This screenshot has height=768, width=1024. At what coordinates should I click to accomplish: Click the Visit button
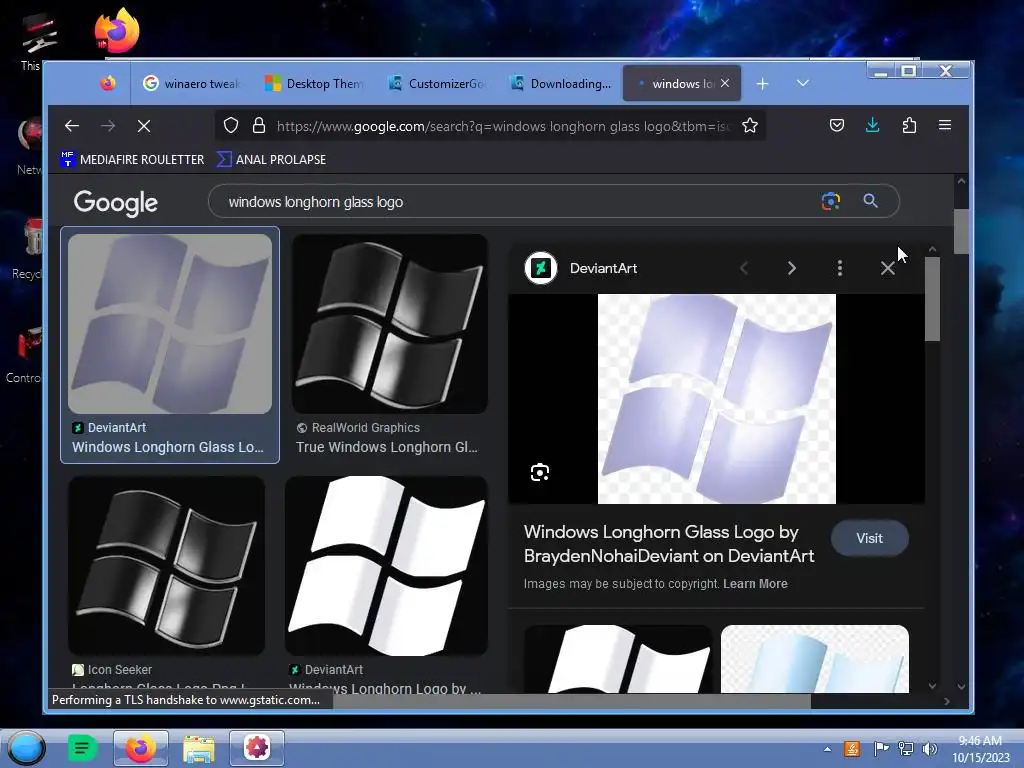(869, 538)
